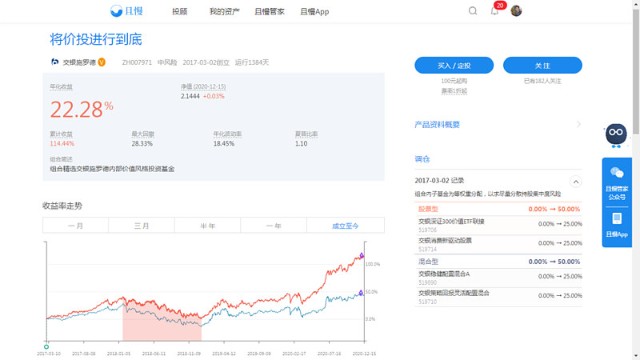
Task: Click the 中风险 risk level label
Action: (x=167, y=62)
